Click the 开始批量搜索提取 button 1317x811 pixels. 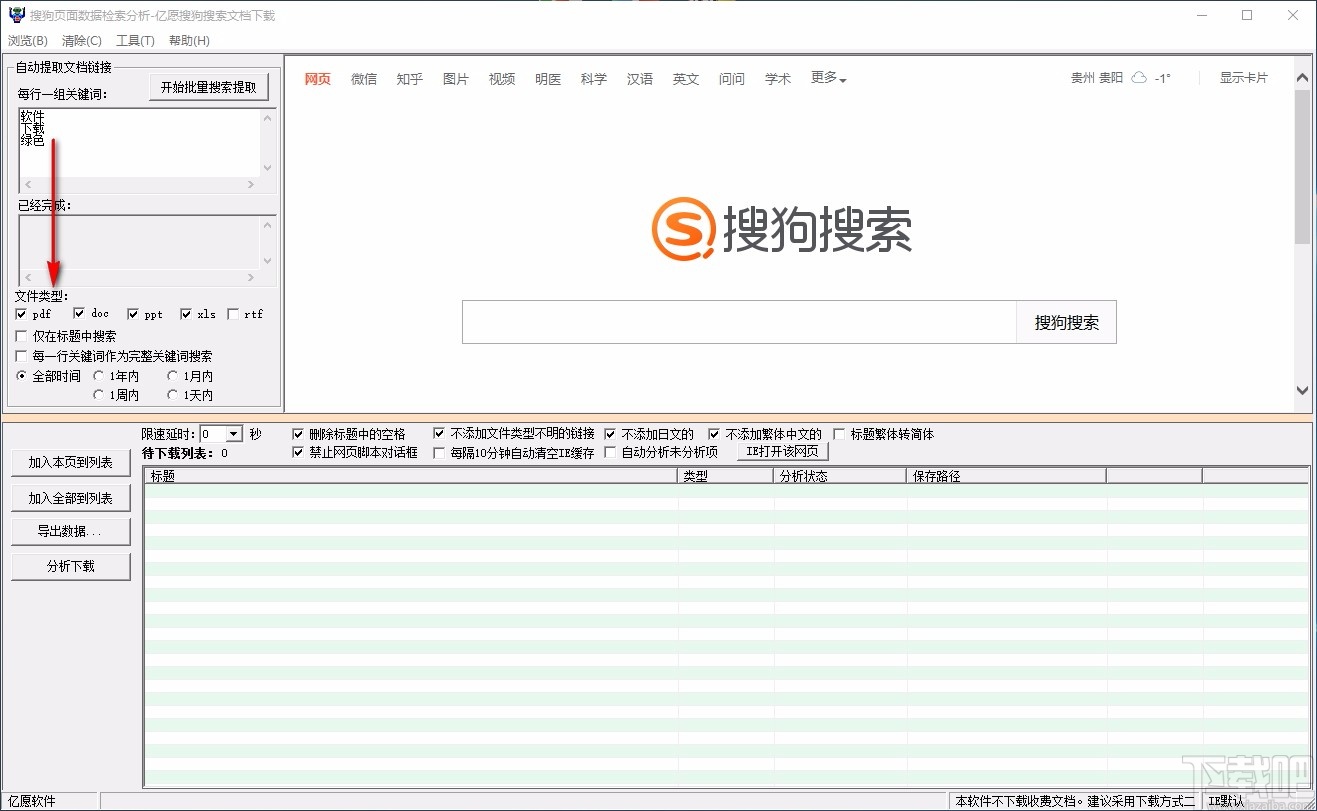pos(208,86)
